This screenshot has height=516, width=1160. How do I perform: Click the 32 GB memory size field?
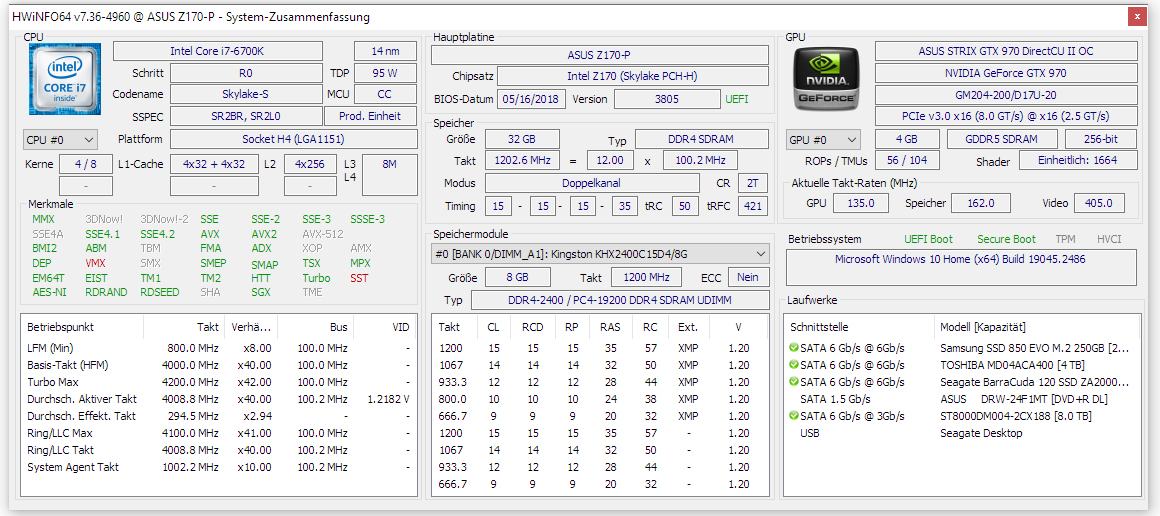pos(522,139)
